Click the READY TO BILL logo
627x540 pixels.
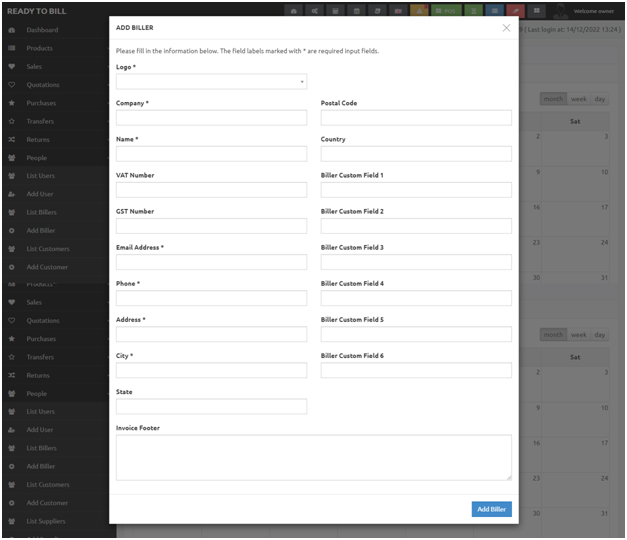coord(36,11)
